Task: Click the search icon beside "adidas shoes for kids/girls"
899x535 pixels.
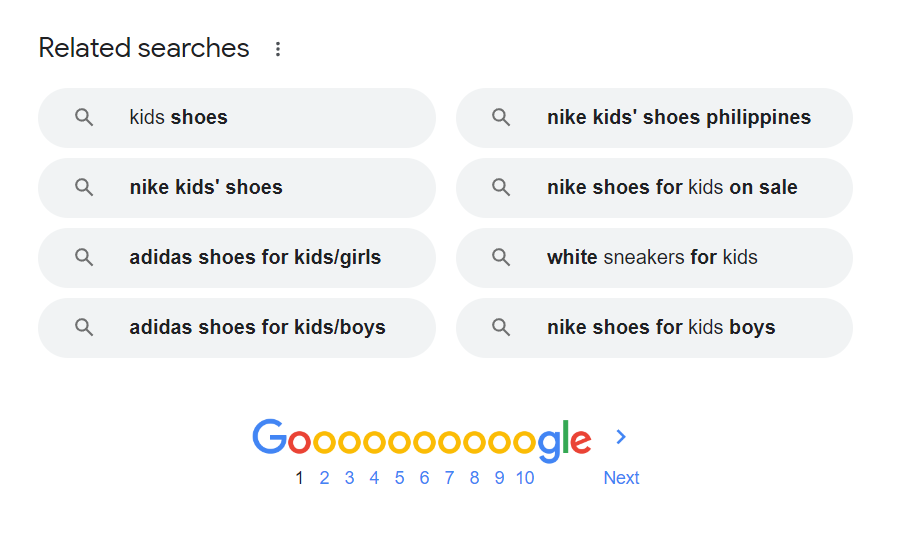Action: coord(84,258)
